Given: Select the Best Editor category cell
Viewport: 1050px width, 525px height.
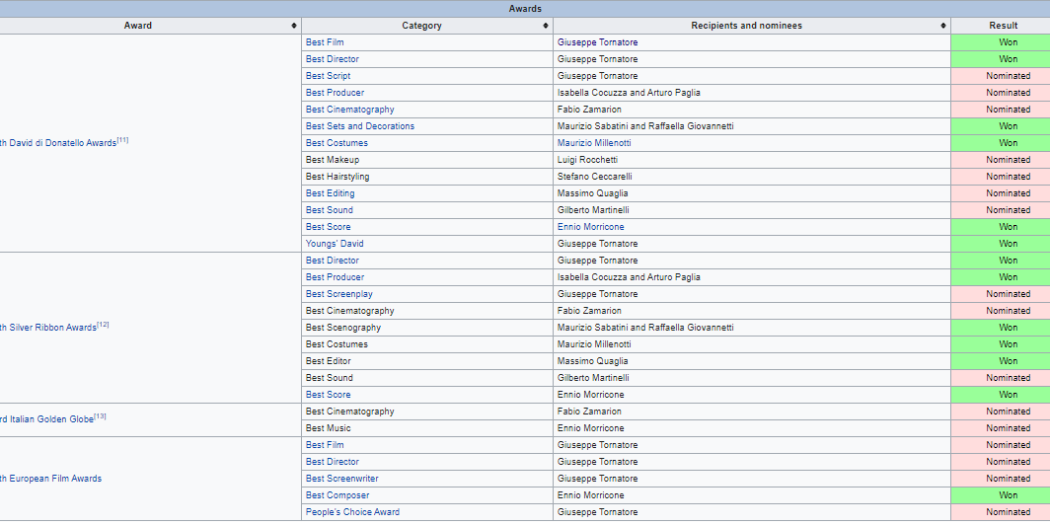Looking at the screenshot, I should 427,361.
